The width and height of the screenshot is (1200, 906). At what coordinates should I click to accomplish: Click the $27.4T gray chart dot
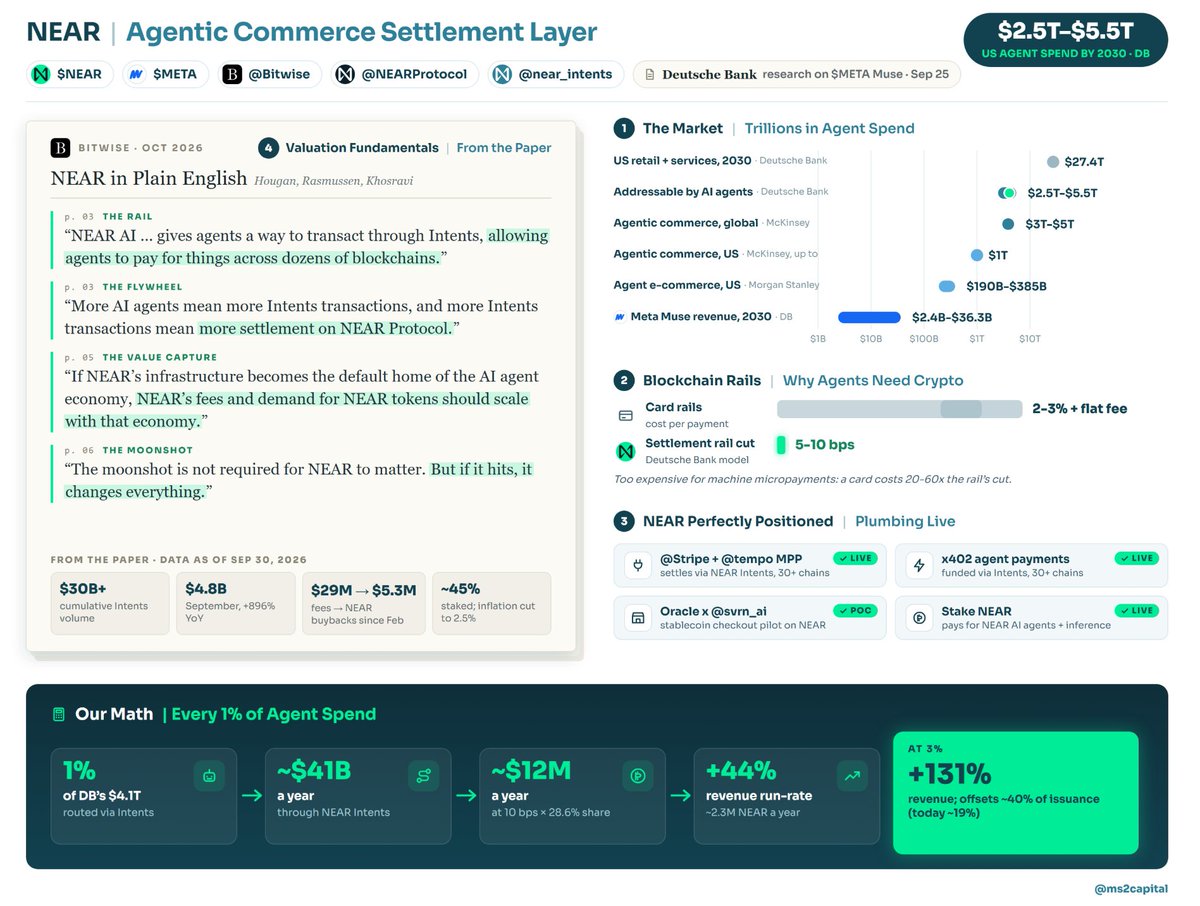pos(1052,162)
